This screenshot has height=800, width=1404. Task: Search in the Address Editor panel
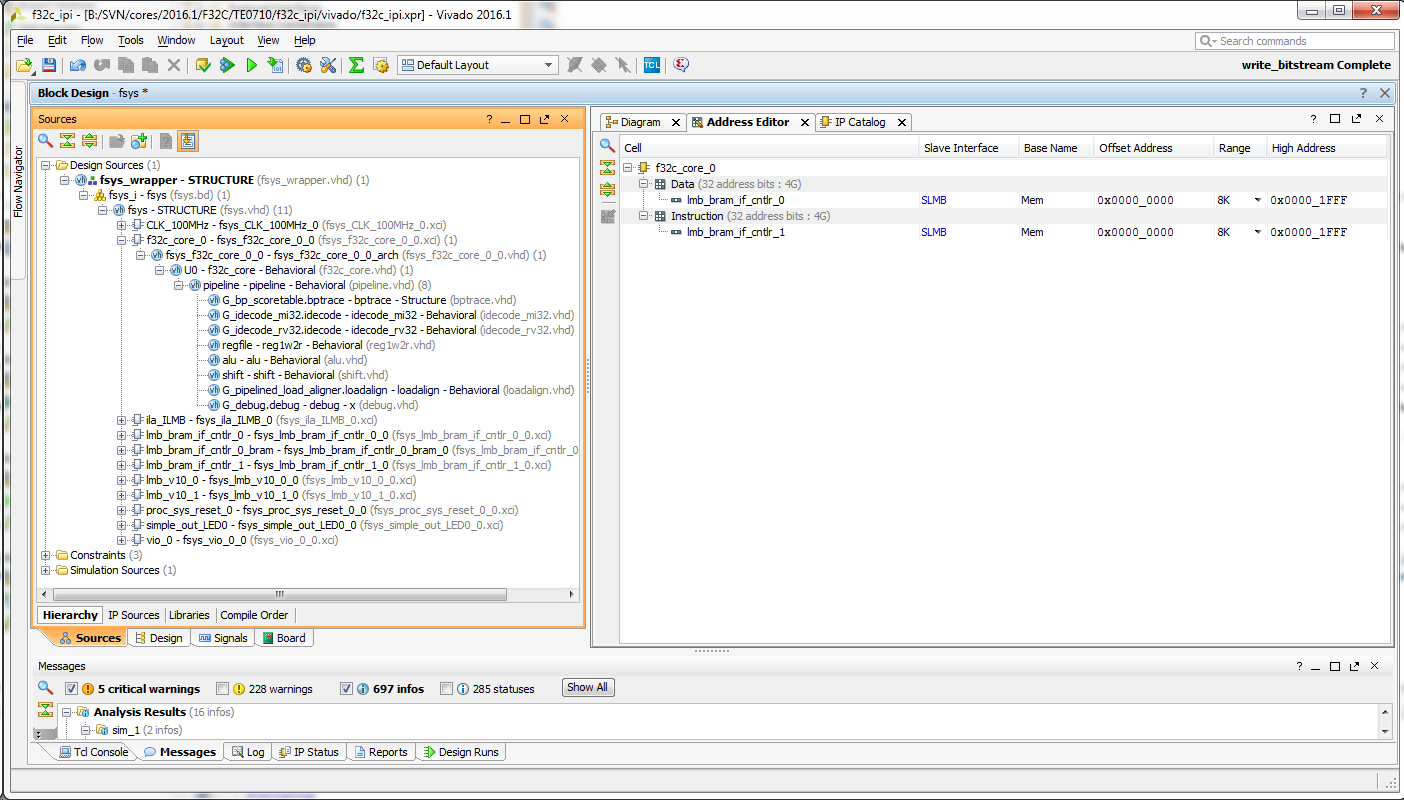point(607,146)
